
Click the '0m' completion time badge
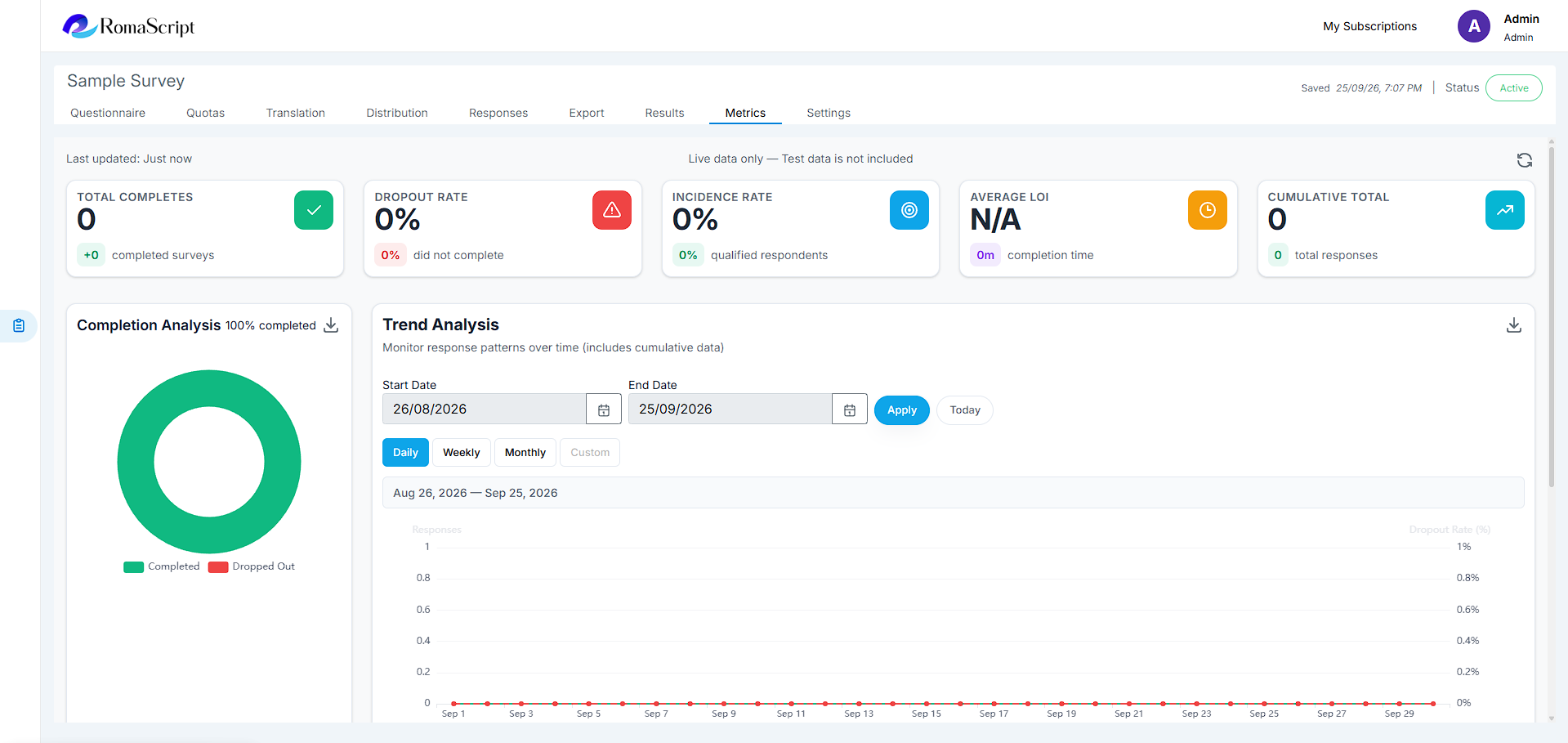pyautogui.click(x=985, y=255)
